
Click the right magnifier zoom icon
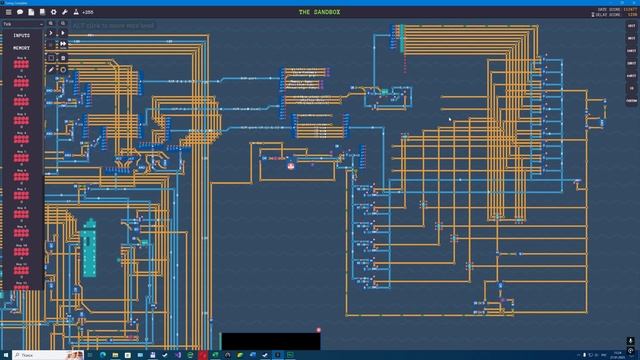coord(63,24)
